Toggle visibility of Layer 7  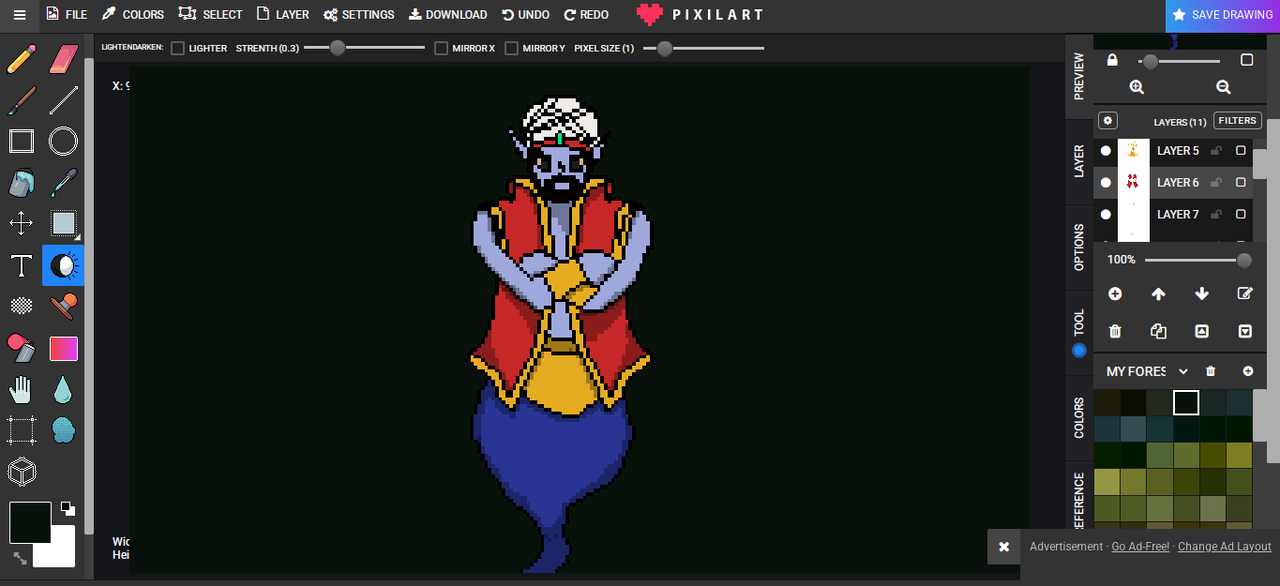coord(1106,215)
